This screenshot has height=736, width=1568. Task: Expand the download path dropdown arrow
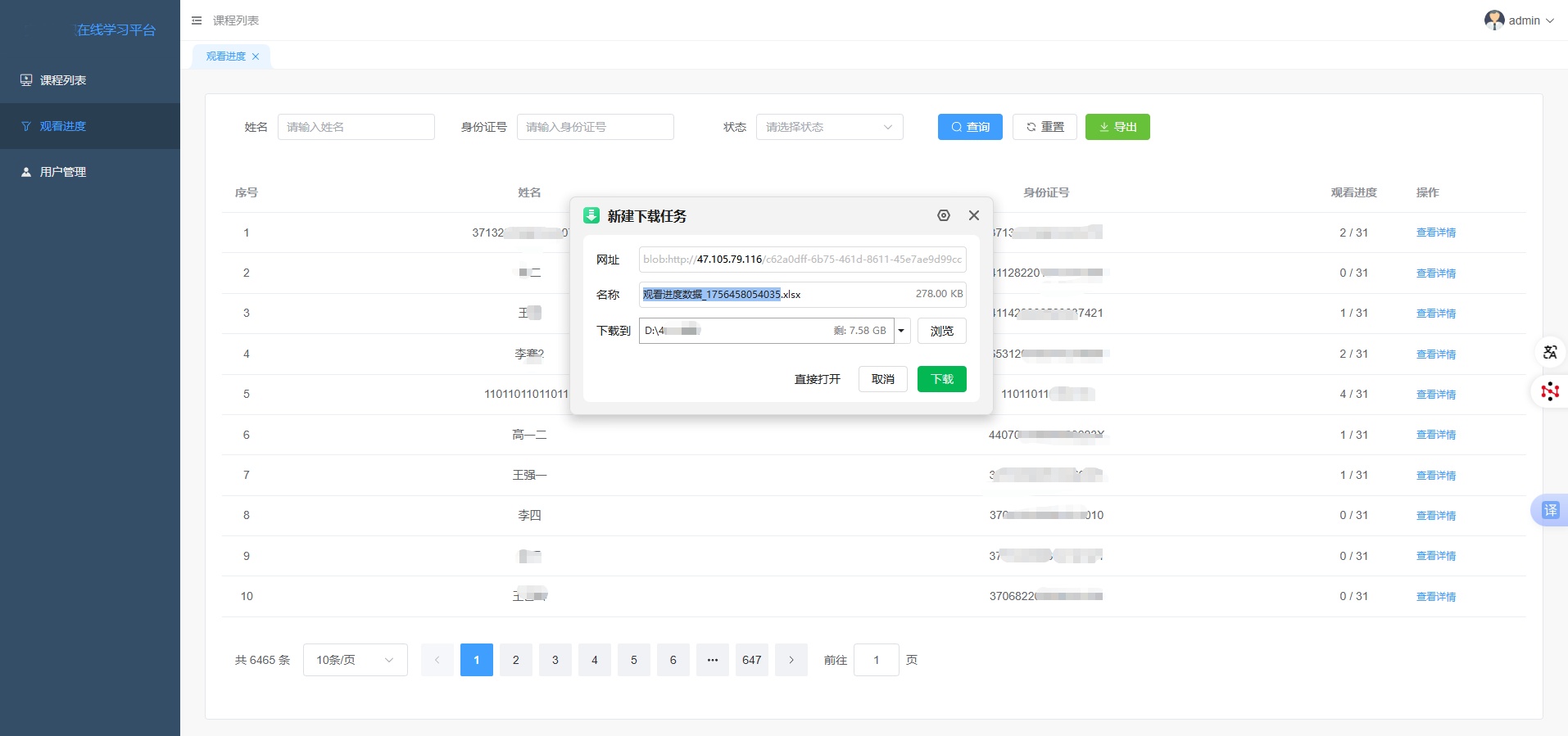point(901,331)
